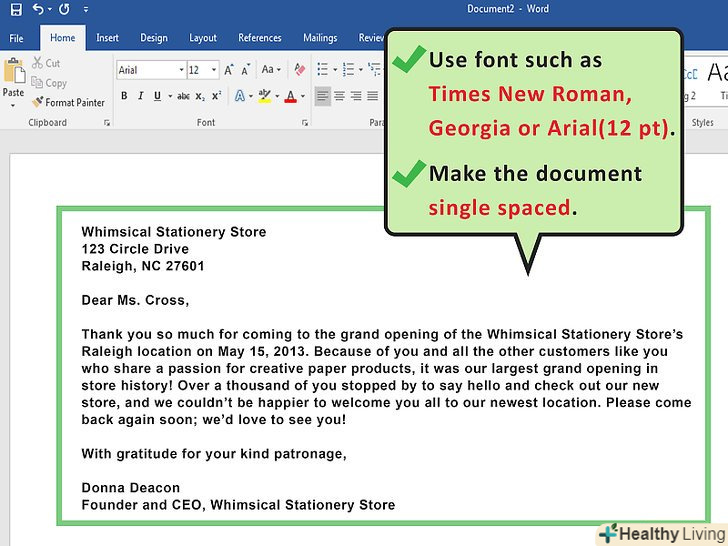Expand the Bullets library arrow

click(x=335, y=70)
